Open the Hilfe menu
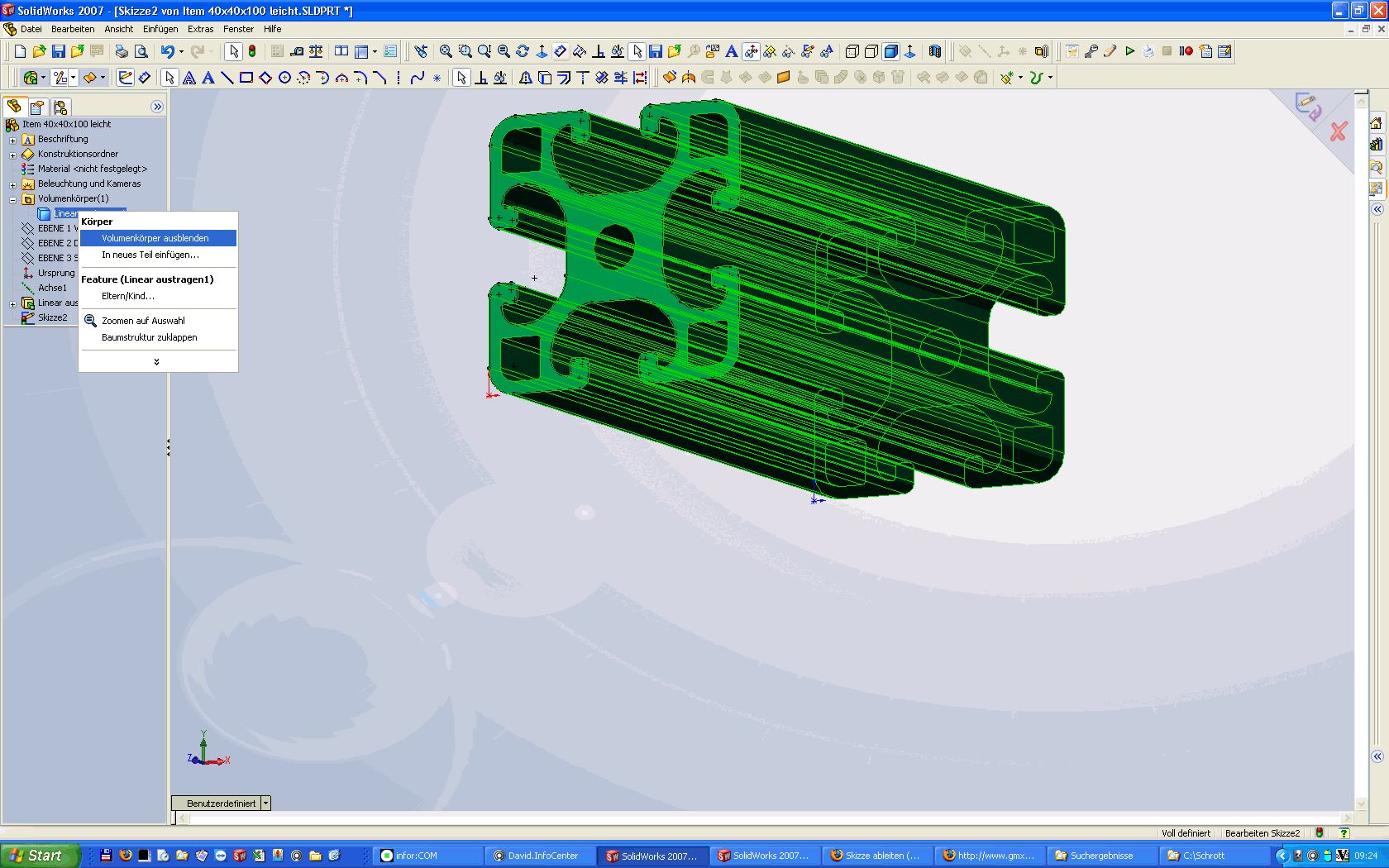Image resolution: width=1389 pixels, height=868 pixels. (x=273, y=29)
